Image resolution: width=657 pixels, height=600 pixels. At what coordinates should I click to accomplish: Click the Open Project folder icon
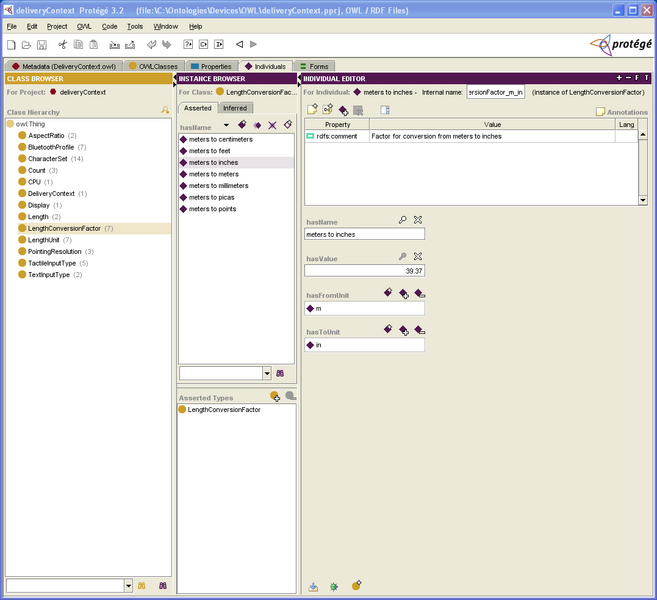[26, 44]
